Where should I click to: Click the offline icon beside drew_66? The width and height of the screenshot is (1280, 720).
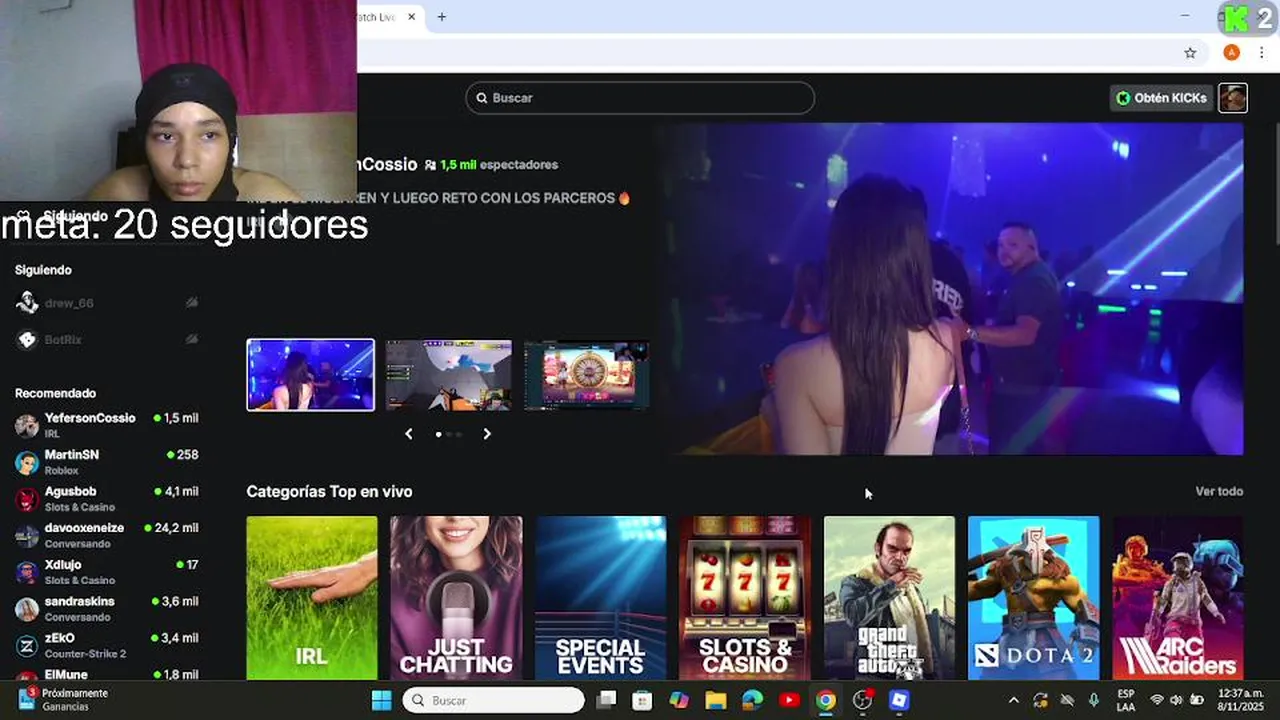191,303
